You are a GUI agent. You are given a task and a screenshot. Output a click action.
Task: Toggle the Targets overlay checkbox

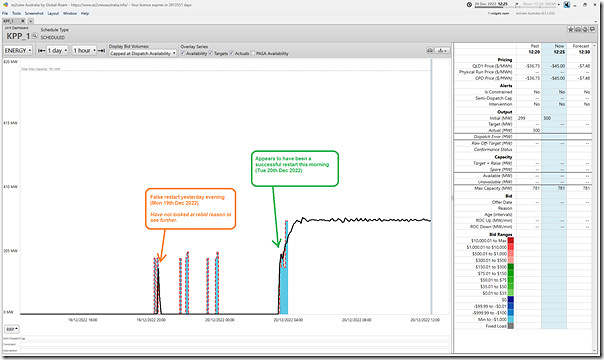[211, 54]
